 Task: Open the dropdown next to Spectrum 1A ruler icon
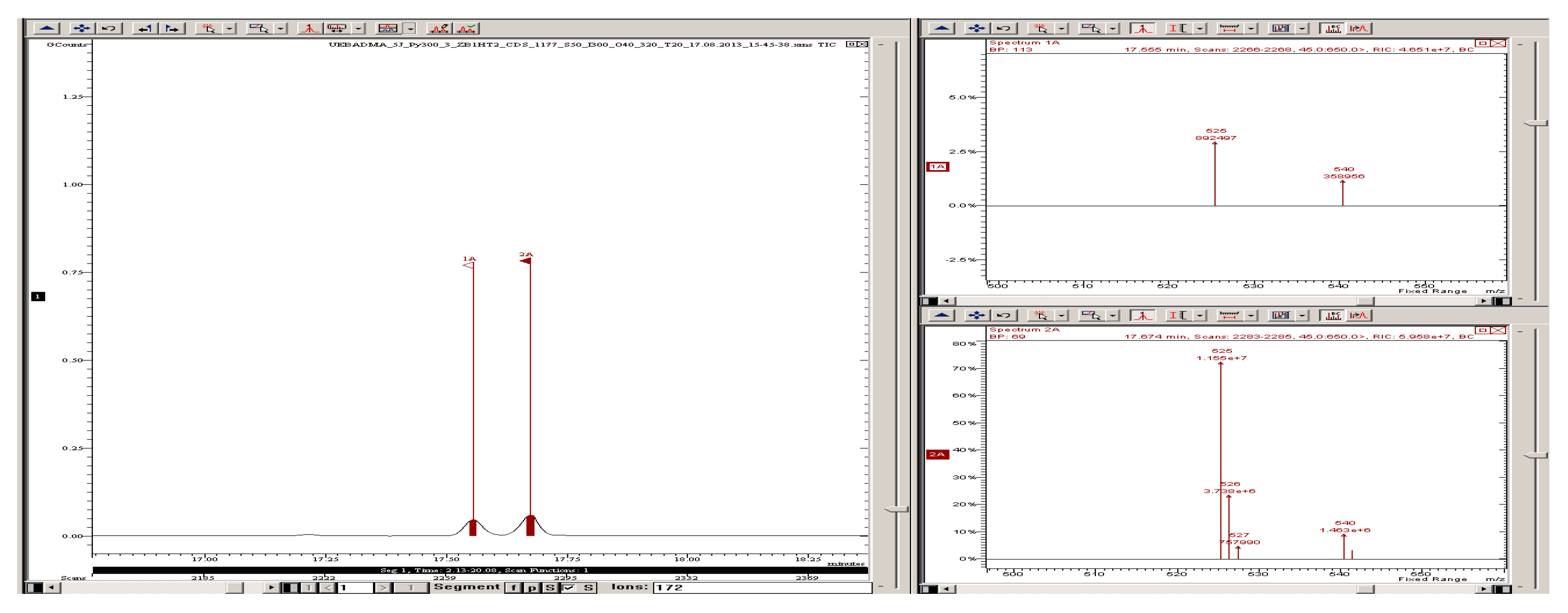click(x=1251, y=28)
